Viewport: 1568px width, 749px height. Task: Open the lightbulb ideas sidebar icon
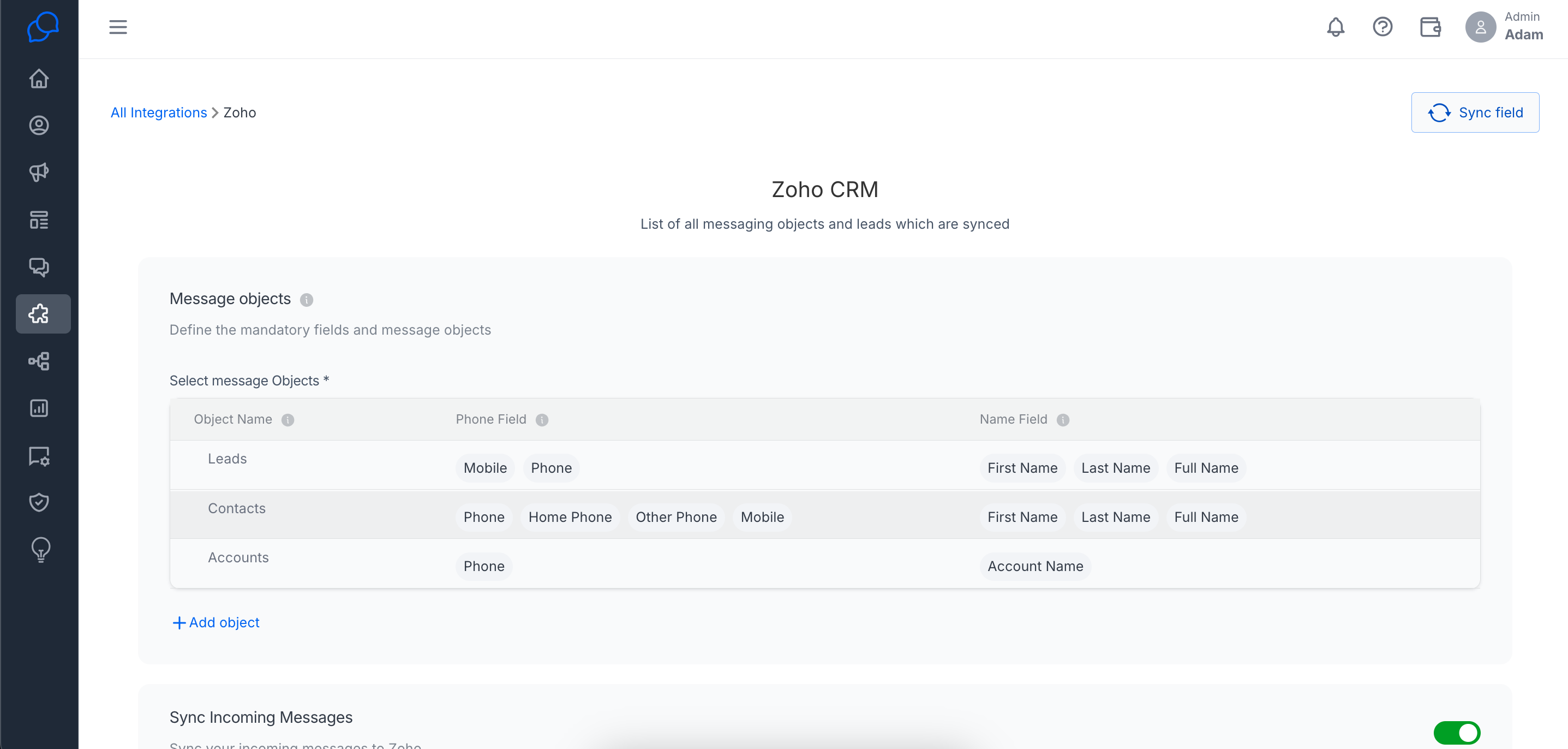(x=40, y=550)
